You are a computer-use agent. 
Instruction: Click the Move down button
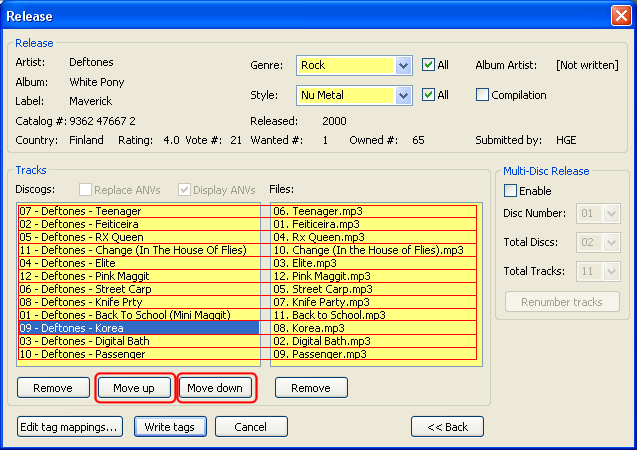(215, 388)
